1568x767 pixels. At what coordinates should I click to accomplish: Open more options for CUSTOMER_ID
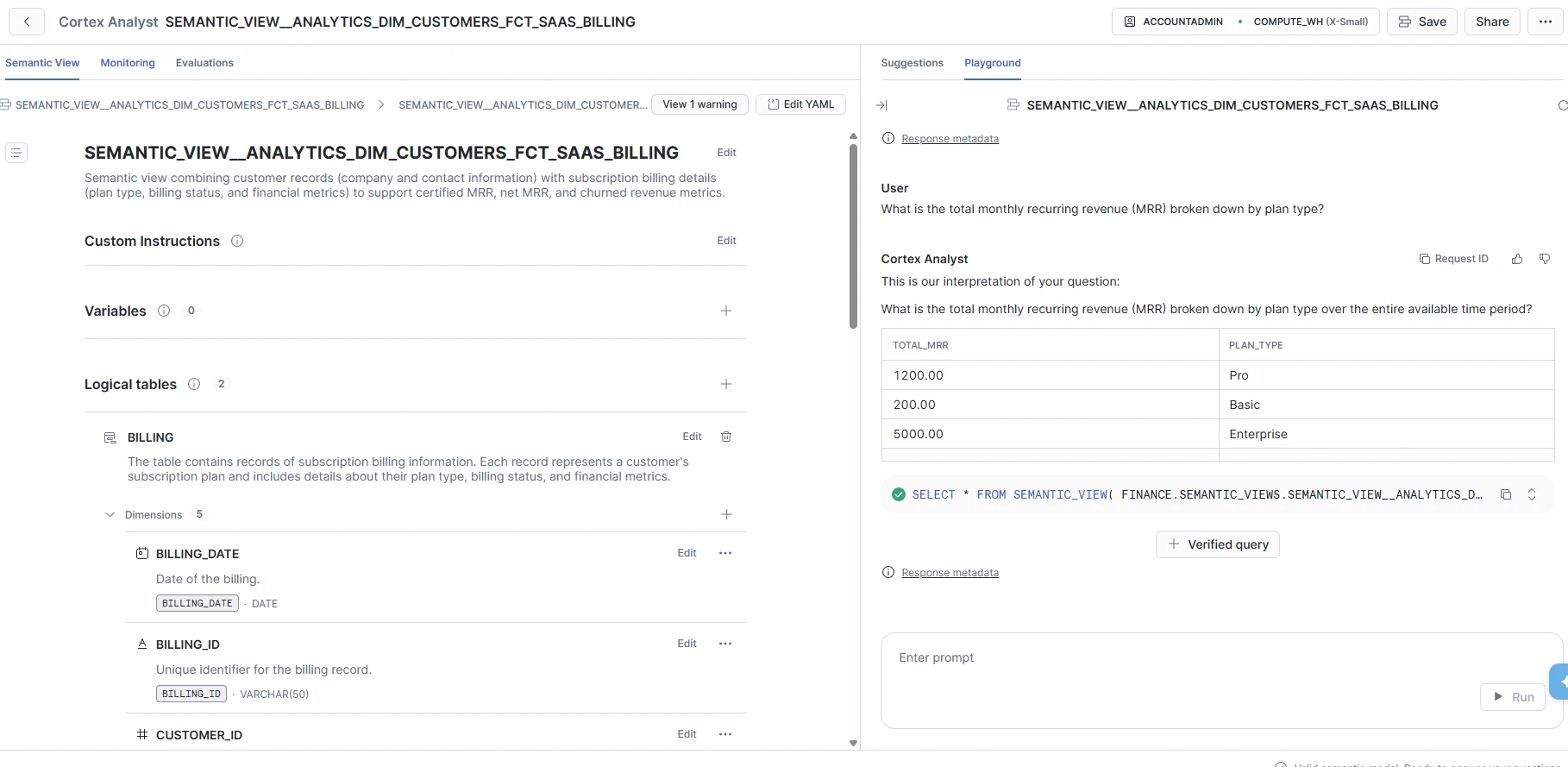(x=725, y=734)
